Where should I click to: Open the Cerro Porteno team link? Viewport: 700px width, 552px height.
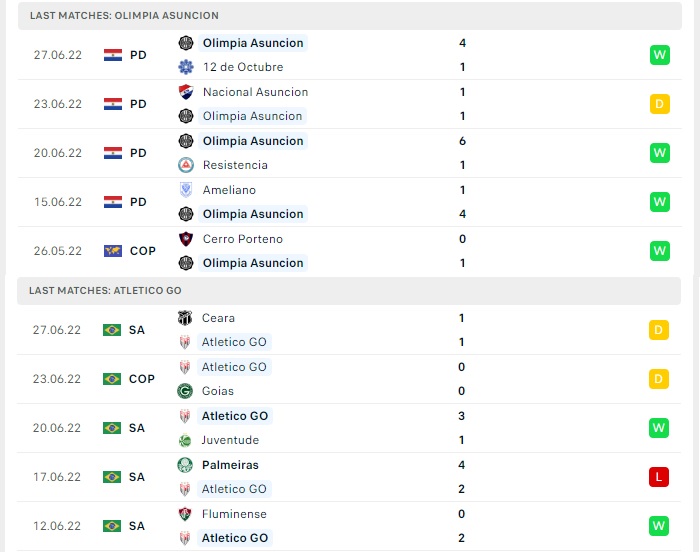pos(243,239)
